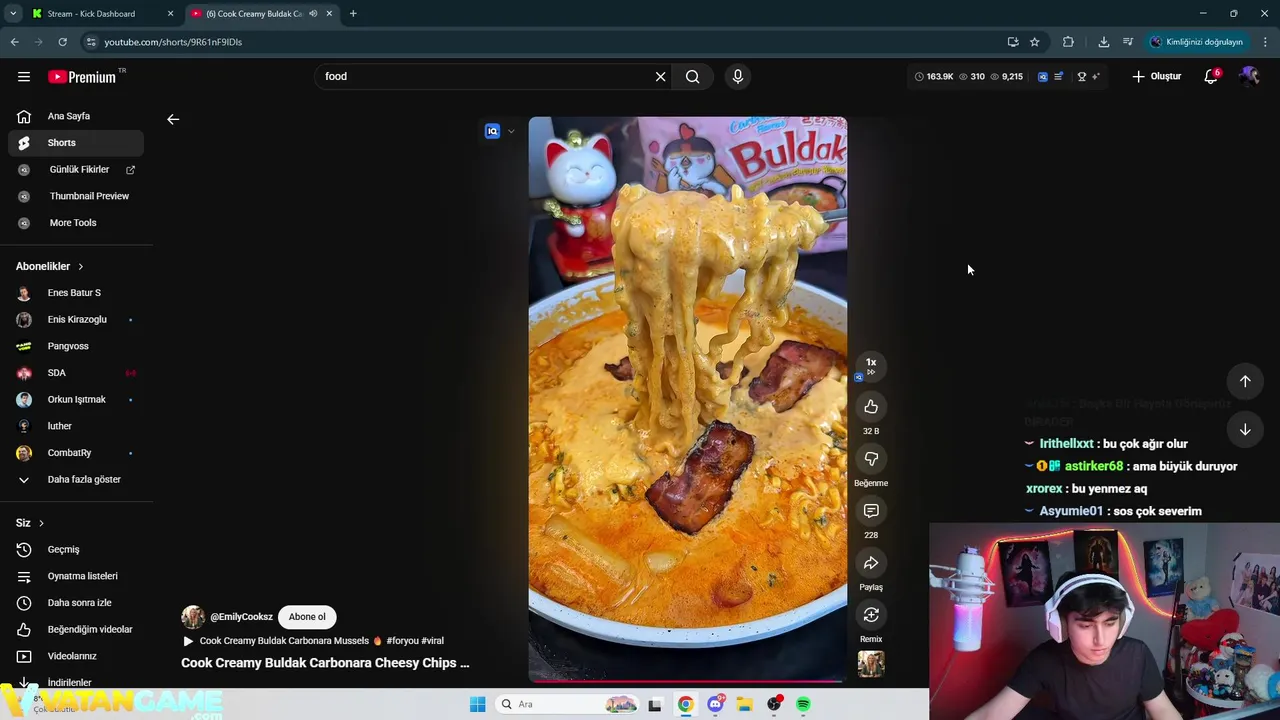
Task: Start voice search with microphone icon
Action: 738,77
